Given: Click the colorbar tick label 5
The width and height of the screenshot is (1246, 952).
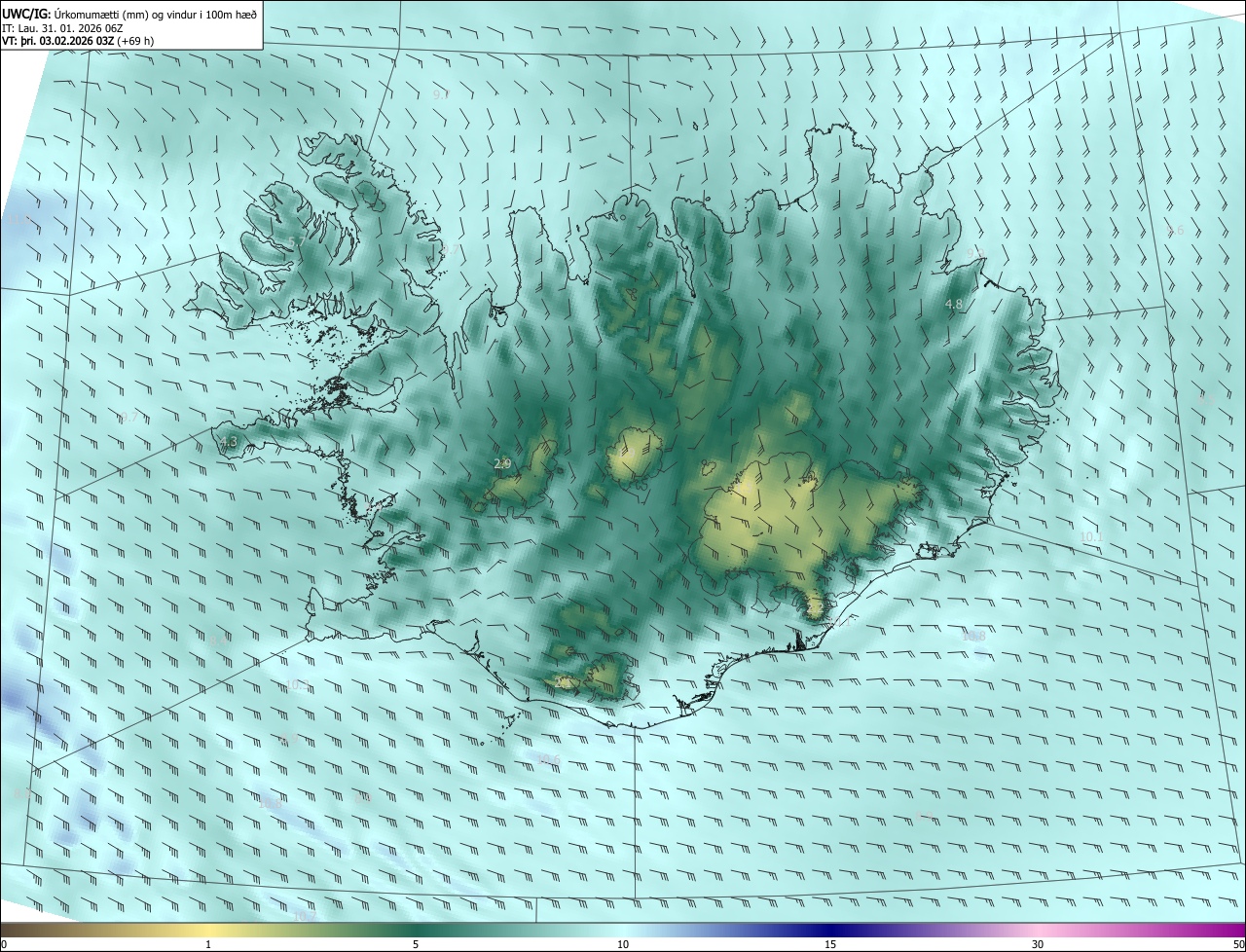Looking at the screenshot, I should [416, 945].
